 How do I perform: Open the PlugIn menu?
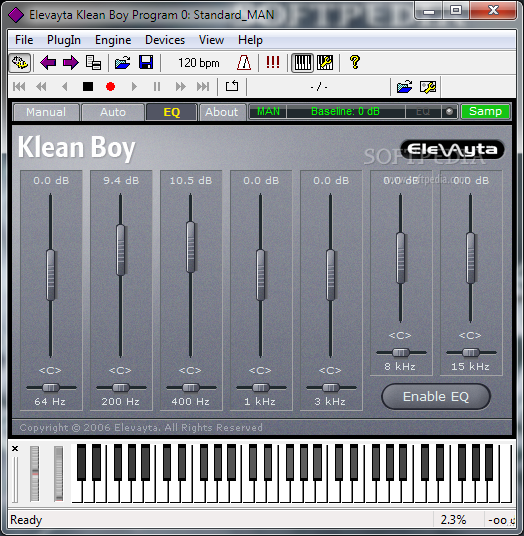pyautogui.click(x=64, y=40)
